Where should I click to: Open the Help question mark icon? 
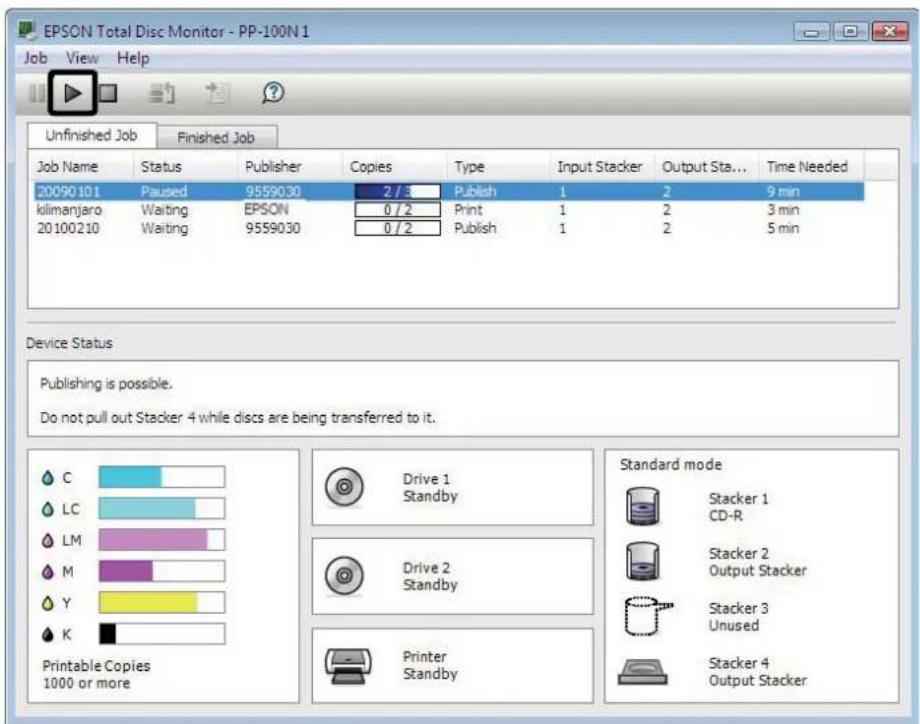[x=273, y=93]
